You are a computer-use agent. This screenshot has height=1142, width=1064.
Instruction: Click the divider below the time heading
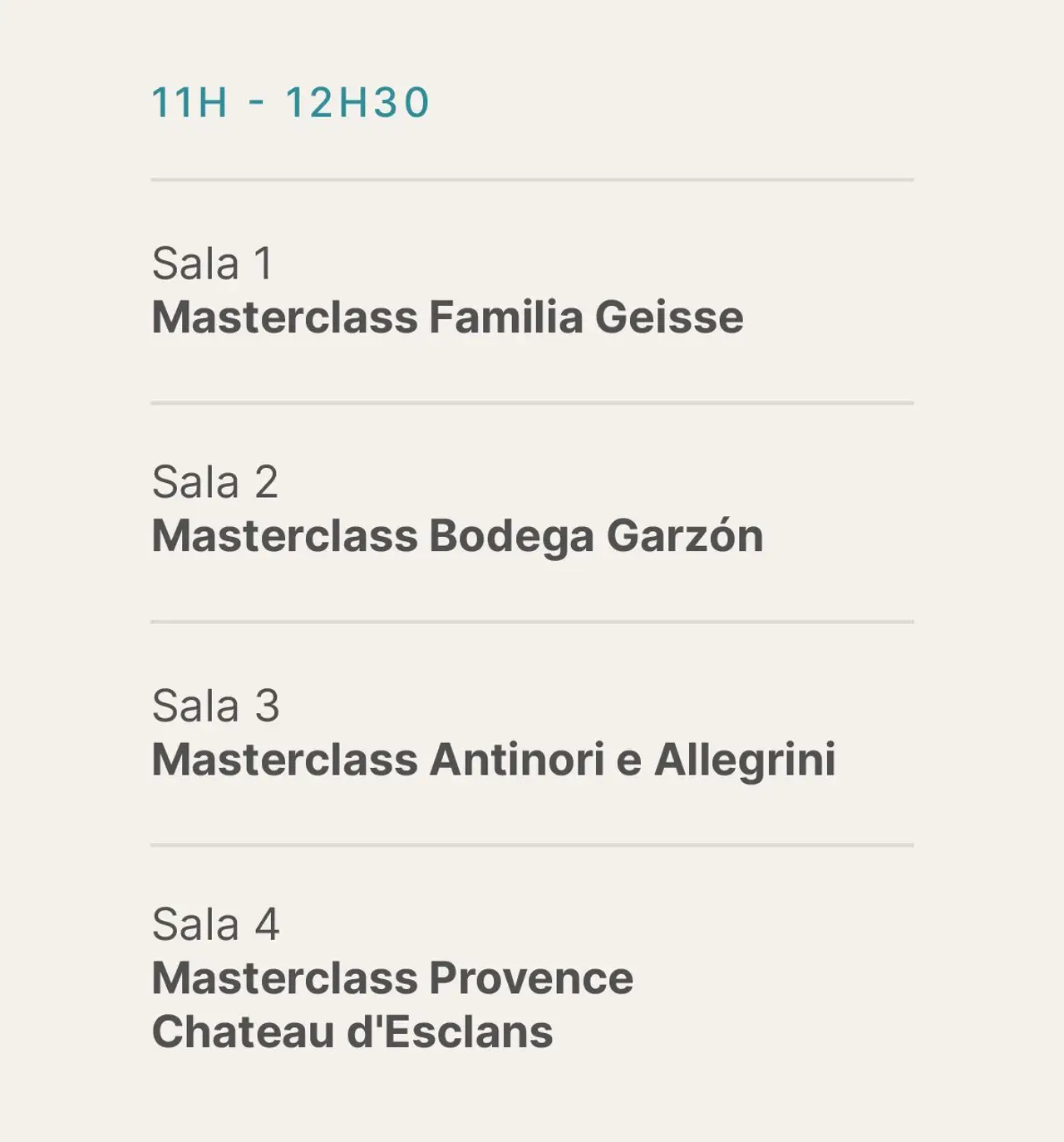coord(532,180)
